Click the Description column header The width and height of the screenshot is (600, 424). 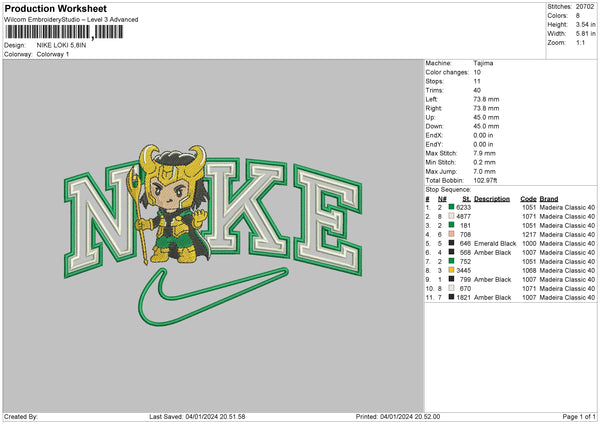pos(492,199)
